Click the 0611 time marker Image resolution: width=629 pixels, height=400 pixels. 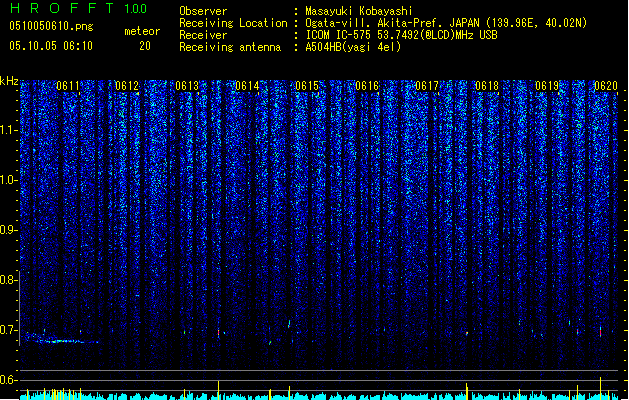pos(68,86)
